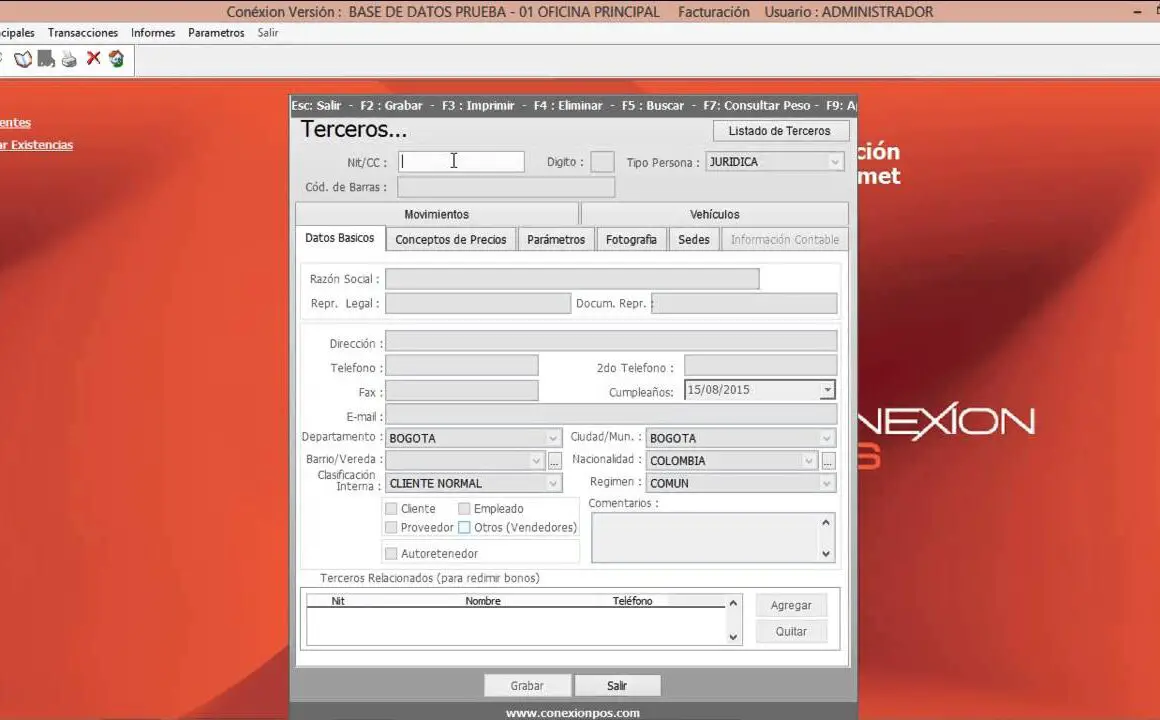The image size is (1160, 720).
Task: Check the Cliente checkbox
Action: pyautogui.click(x=392, y=509)
